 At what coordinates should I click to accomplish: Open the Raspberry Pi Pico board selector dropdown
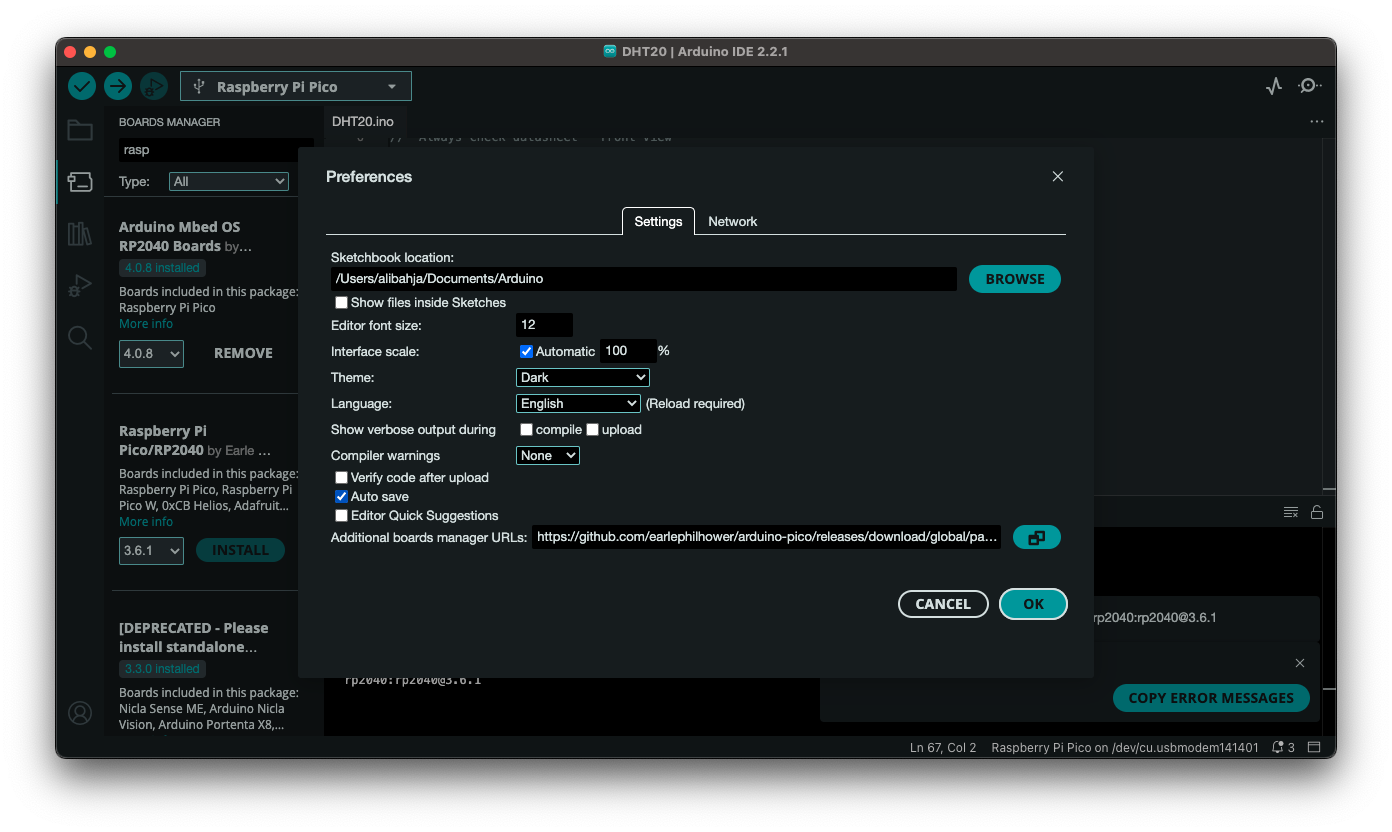click(x=296, y=86)
